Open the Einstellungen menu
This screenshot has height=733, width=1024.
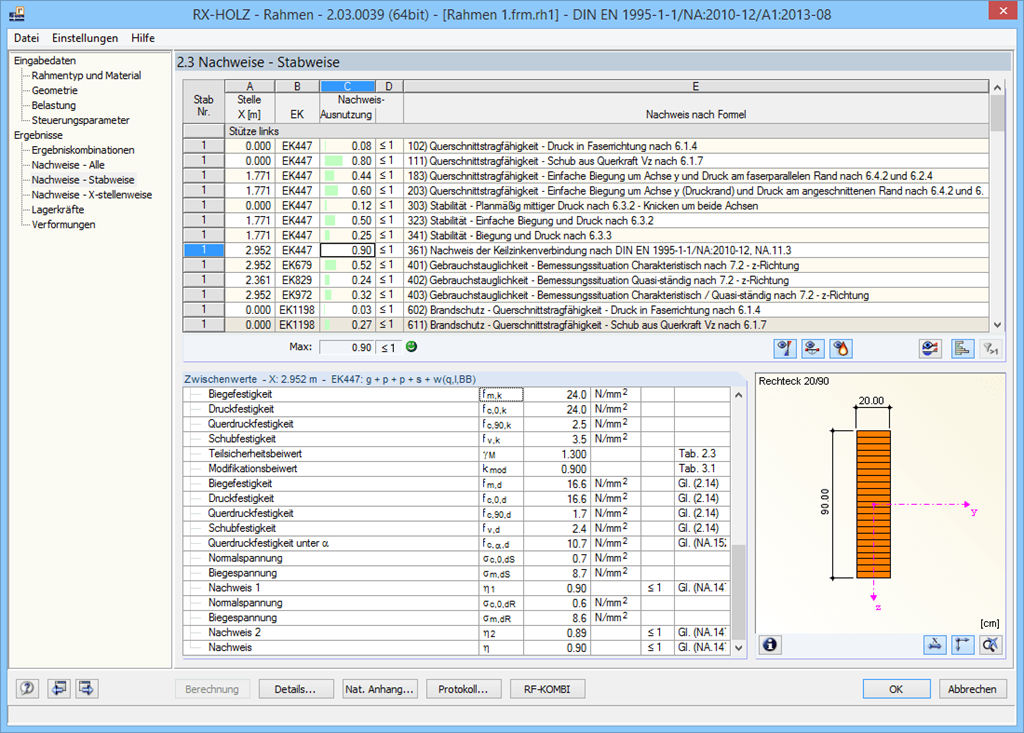tap(85, 38)
